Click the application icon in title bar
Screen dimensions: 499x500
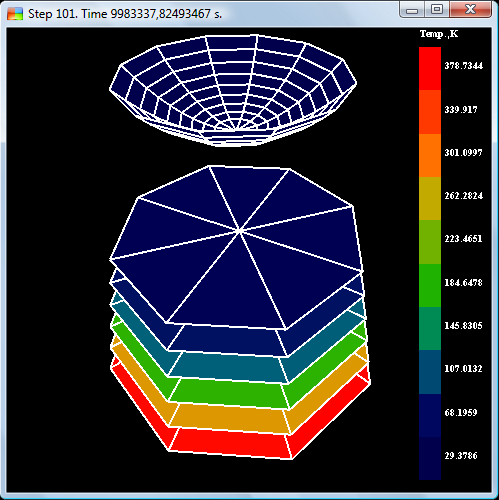15,14
